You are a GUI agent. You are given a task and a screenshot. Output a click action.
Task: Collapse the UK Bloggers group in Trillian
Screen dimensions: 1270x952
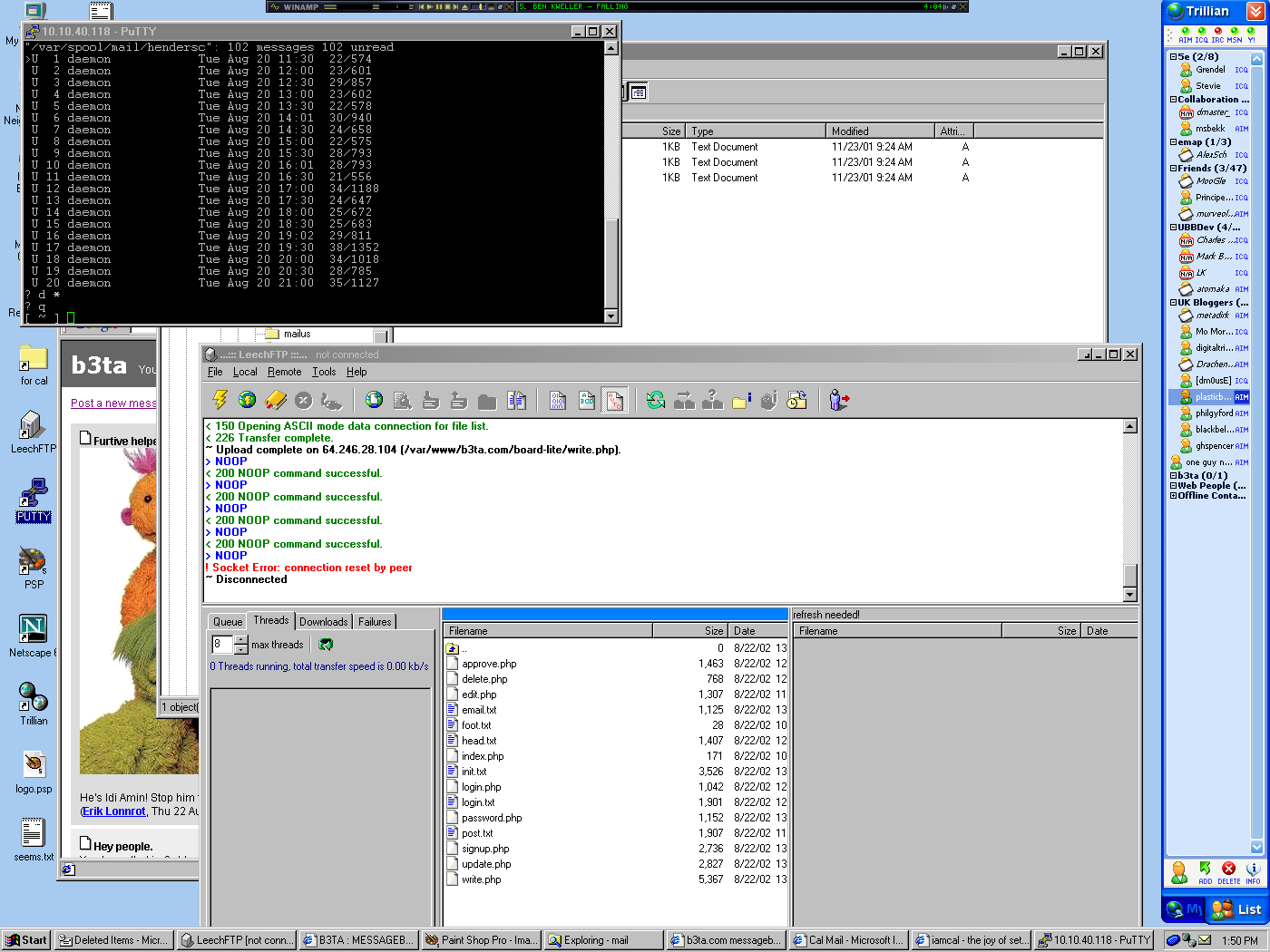(1173, 303)
